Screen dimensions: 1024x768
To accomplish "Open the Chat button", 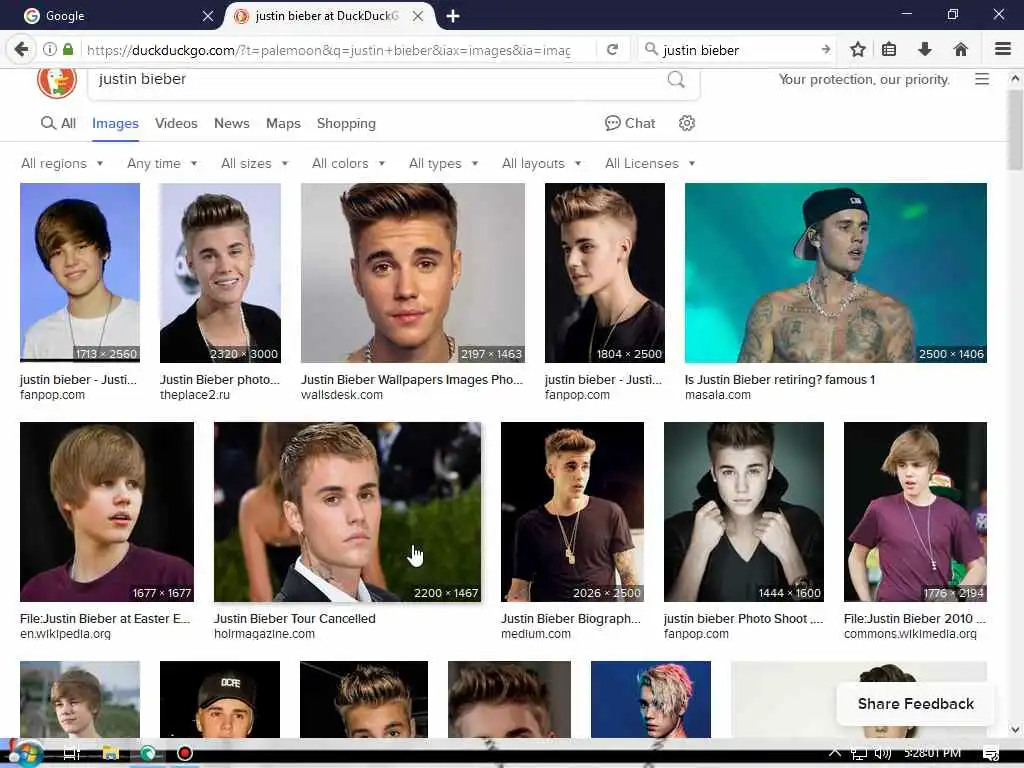I will point(630,123).
